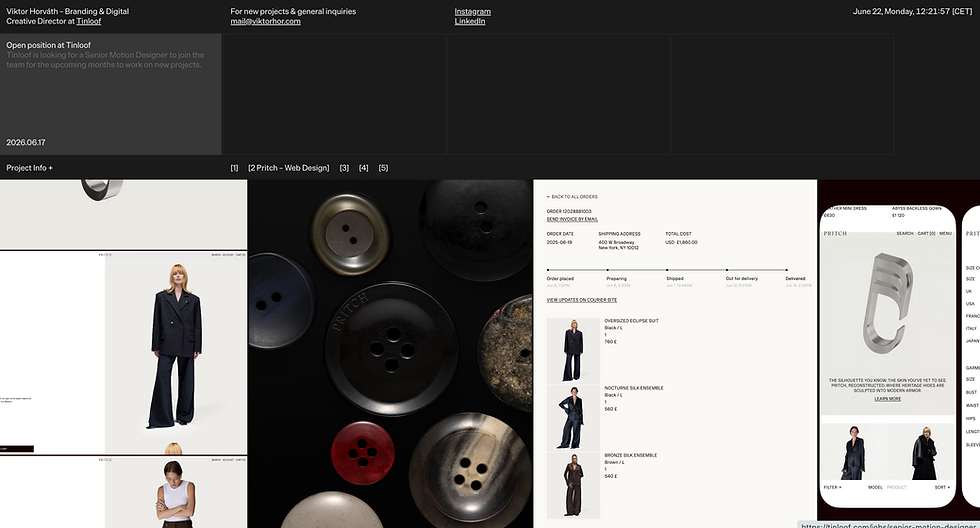This screenshot has height=528, width=980.
Task: Open the LinkedIn profile link
Action: [469, 21]
